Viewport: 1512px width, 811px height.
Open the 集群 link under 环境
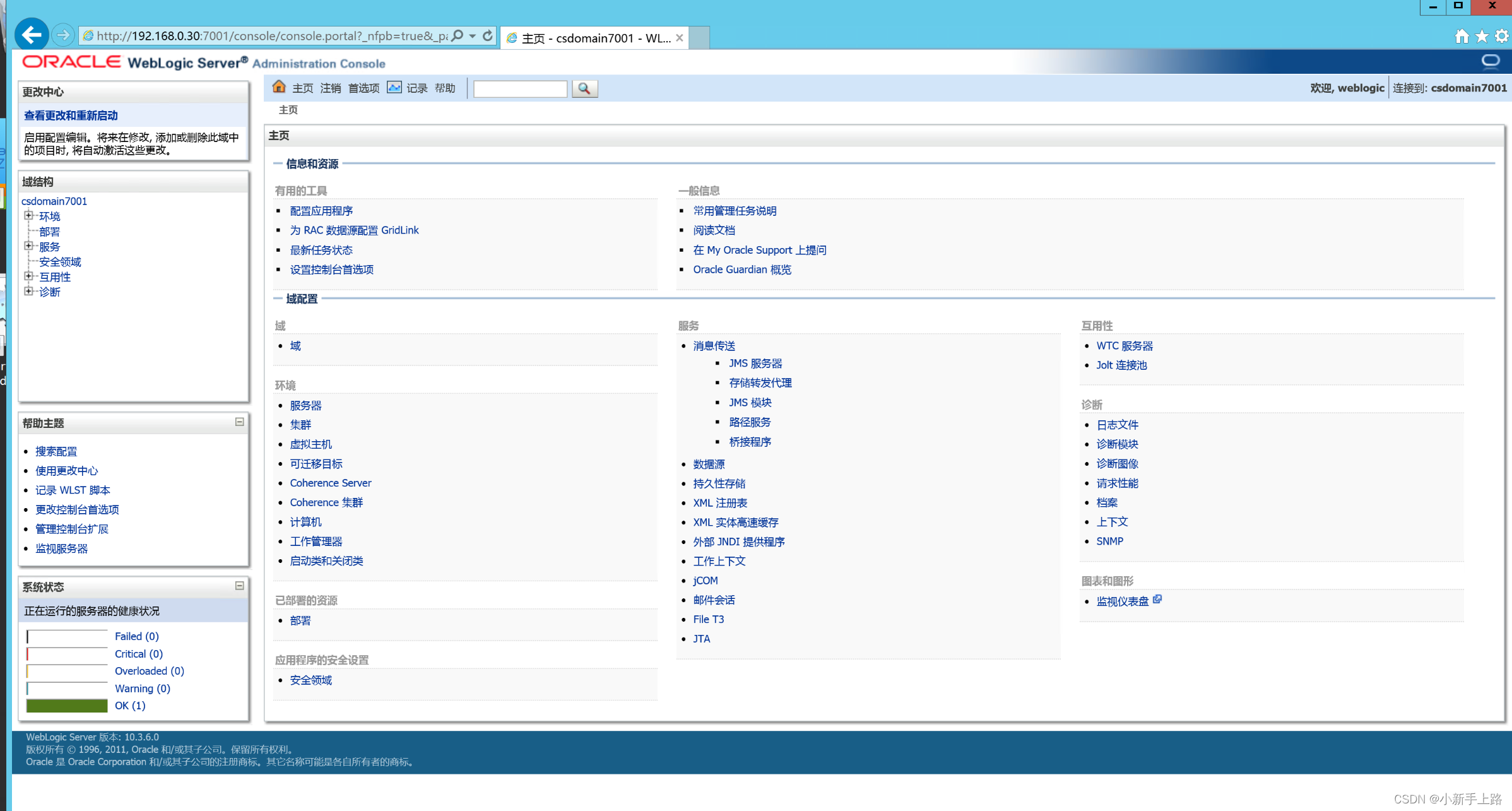point(300,425)
